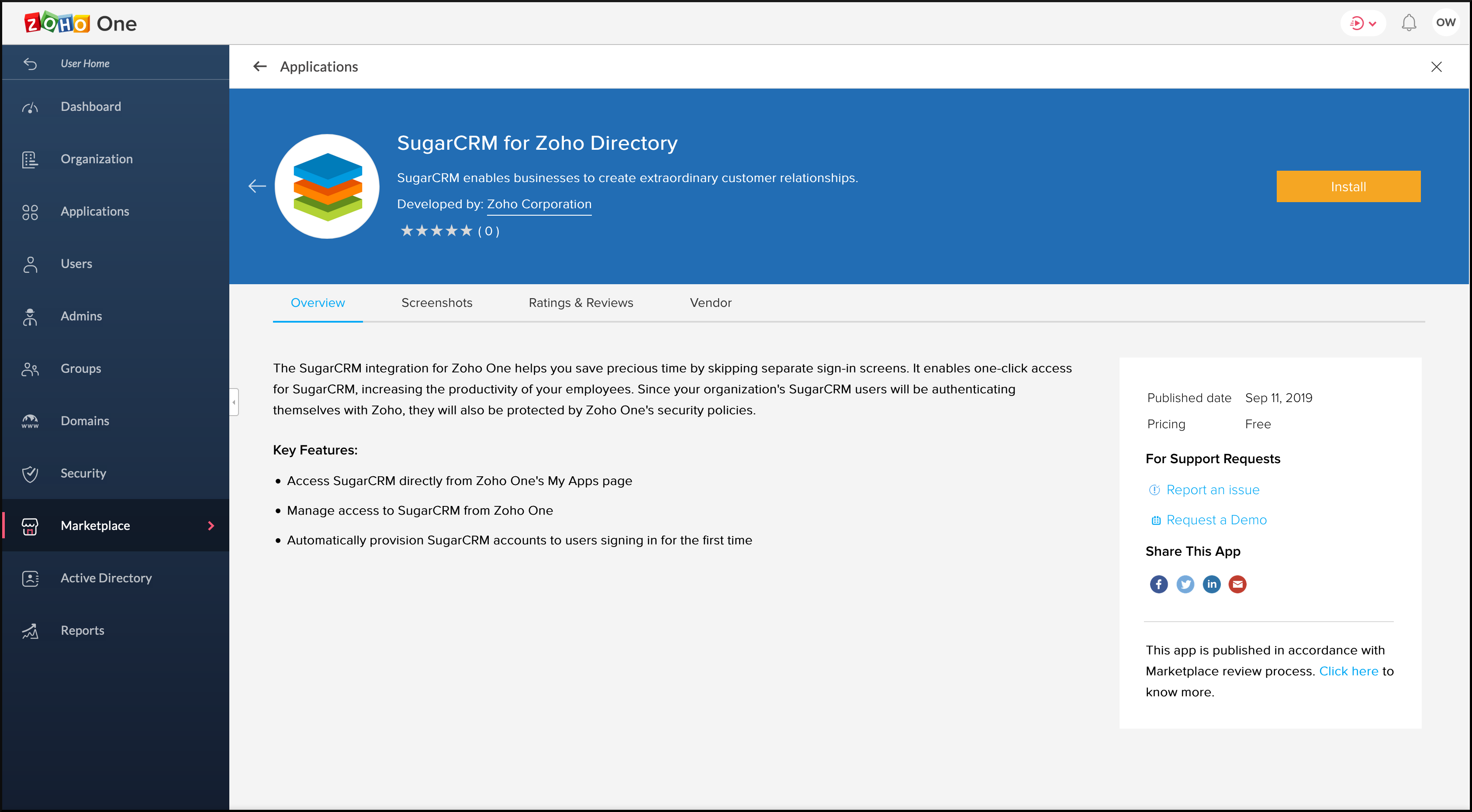Select the Overview tab

tap(318, 303)
